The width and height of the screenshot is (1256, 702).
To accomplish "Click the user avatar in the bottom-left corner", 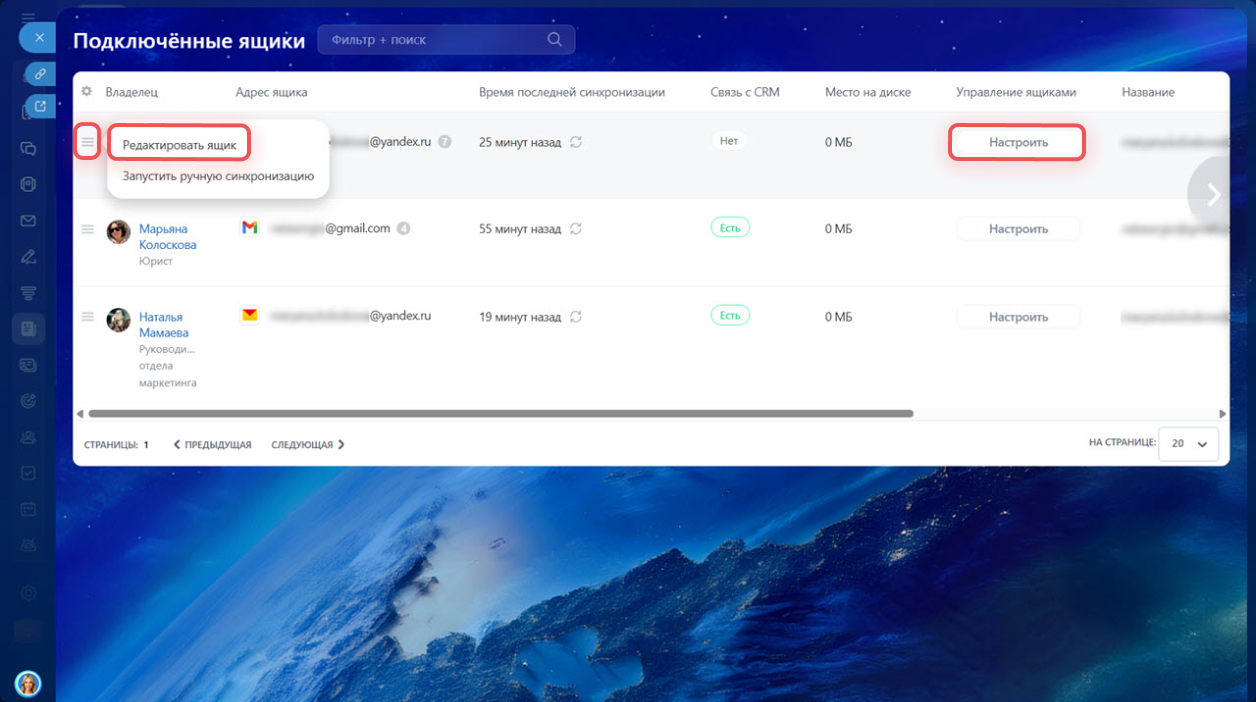I will pyautogui.click(x=28, y=683).
